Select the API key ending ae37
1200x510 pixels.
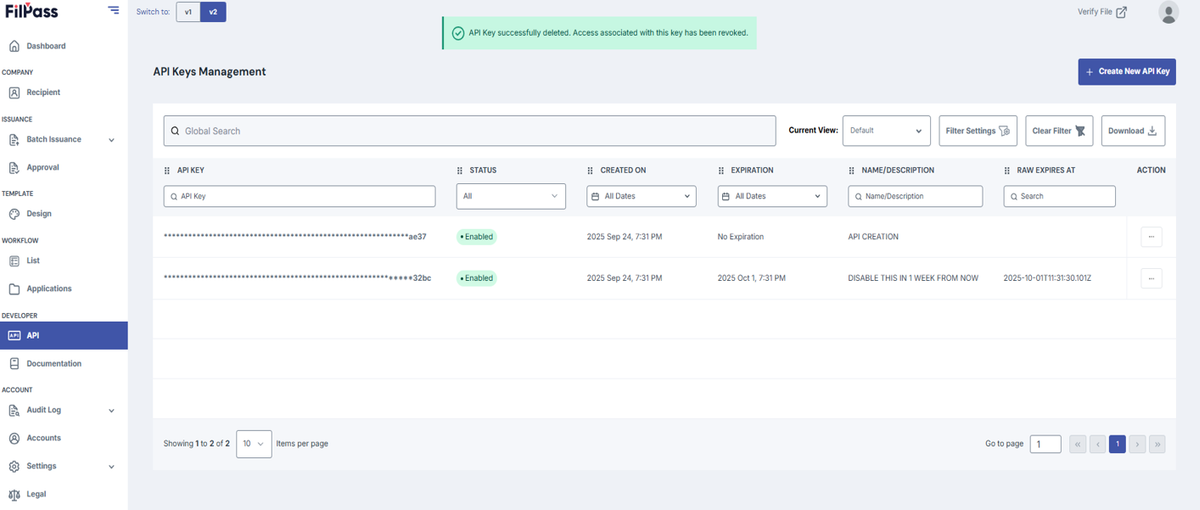(295, 237)
